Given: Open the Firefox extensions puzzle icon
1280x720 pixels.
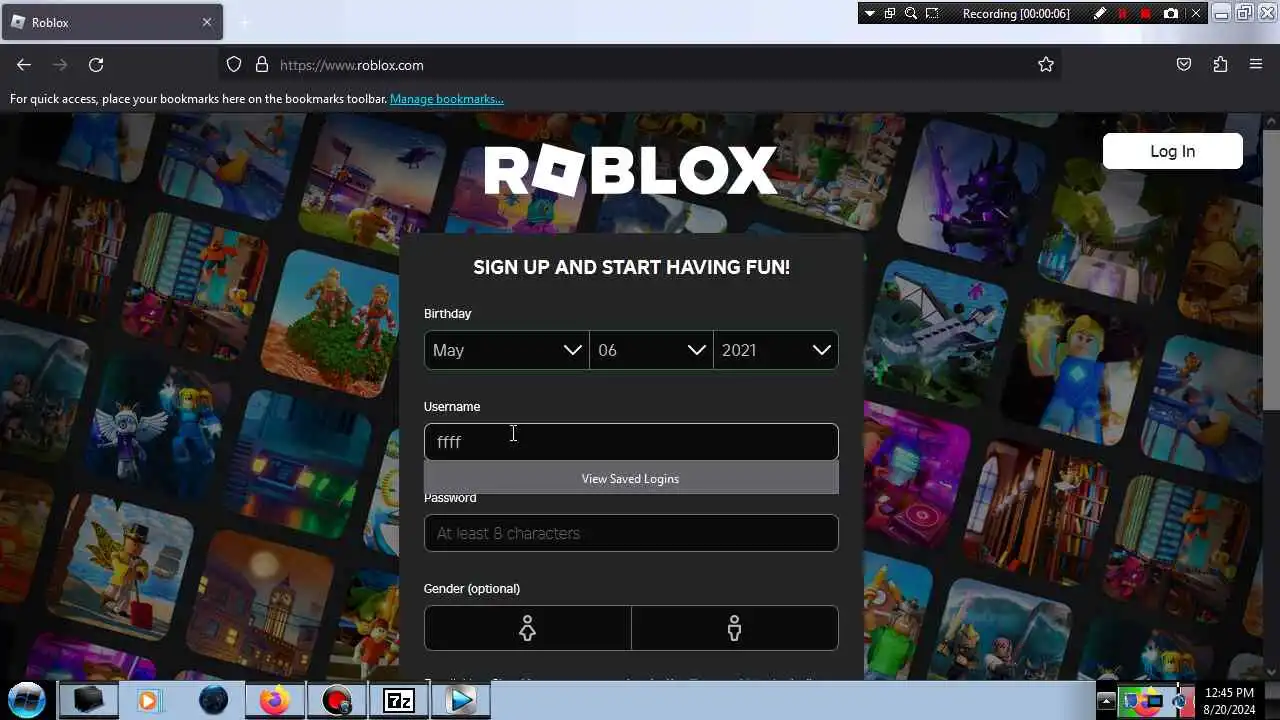Looking at the screenshot, I should pos(1220,65).
